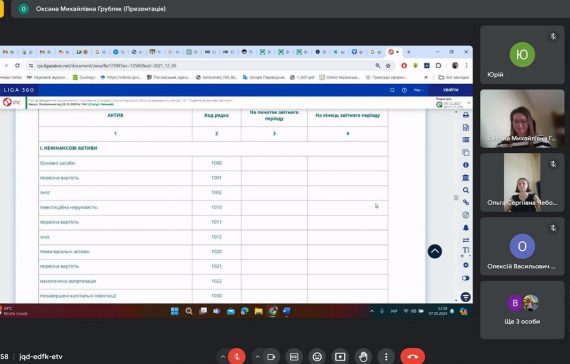Open the Google Переклад bookmark

264,77
